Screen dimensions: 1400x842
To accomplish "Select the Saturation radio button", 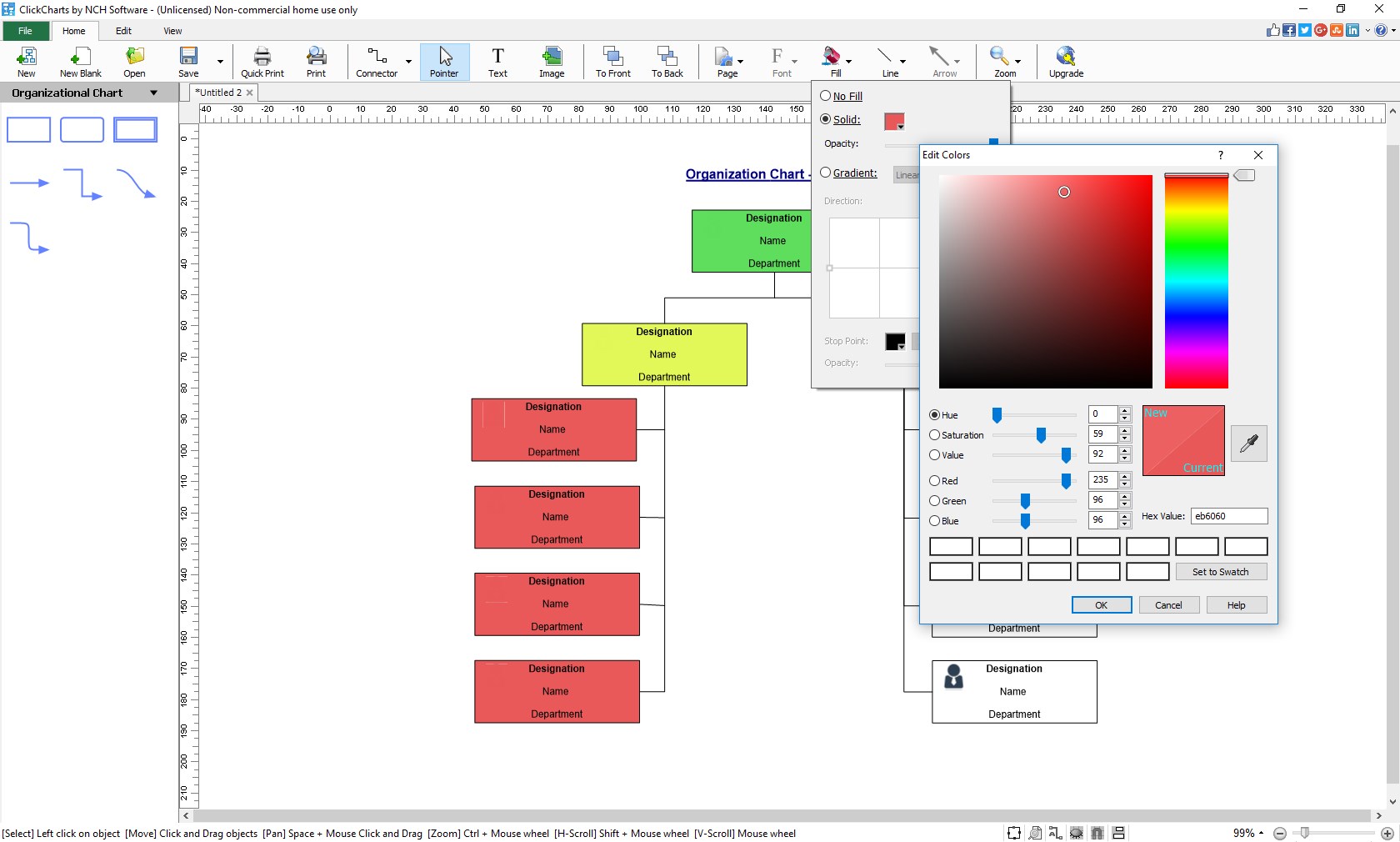I will [x=934, y=435].
